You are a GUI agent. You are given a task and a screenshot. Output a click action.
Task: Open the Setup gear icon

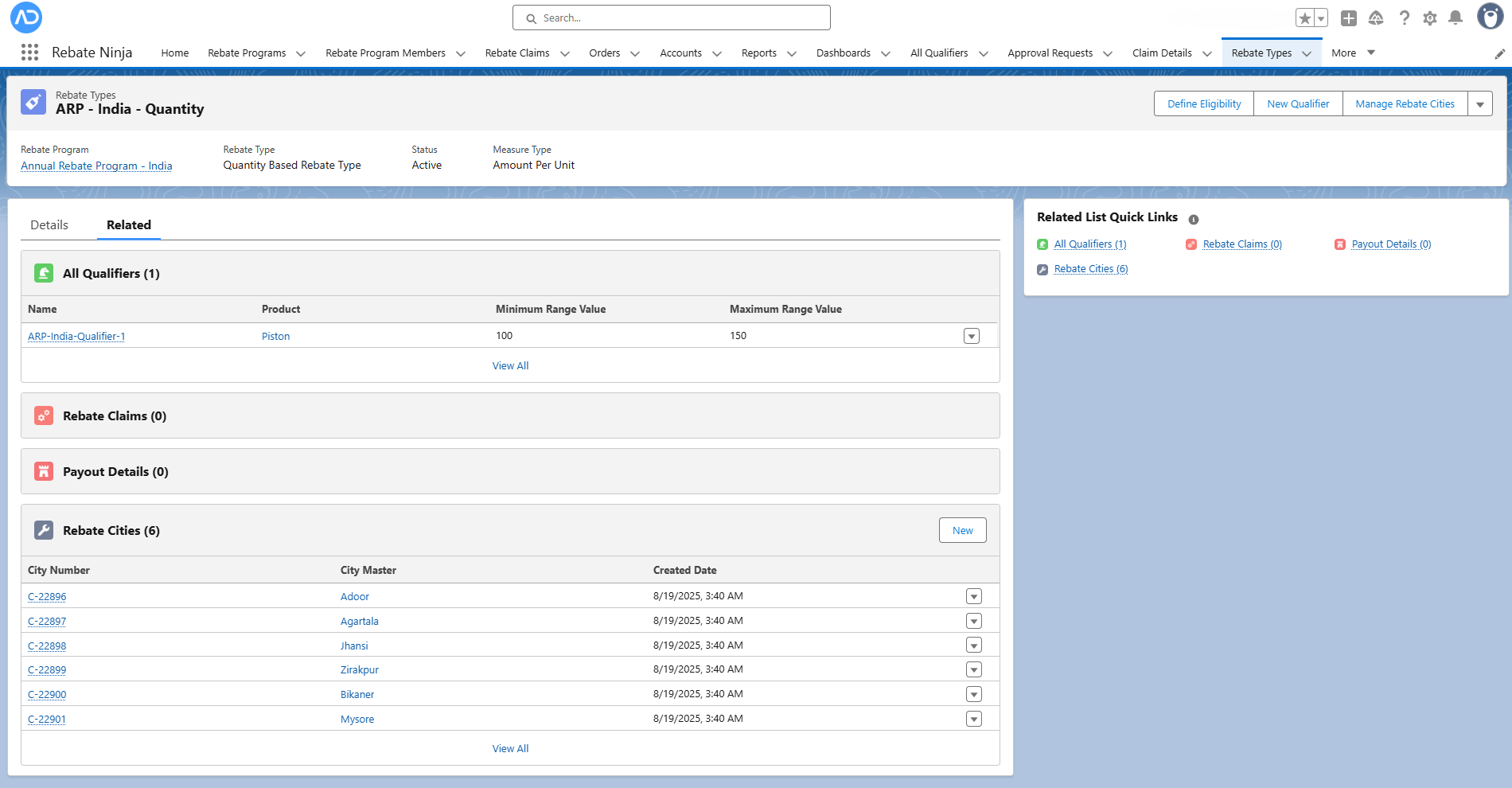(1430, 18)
